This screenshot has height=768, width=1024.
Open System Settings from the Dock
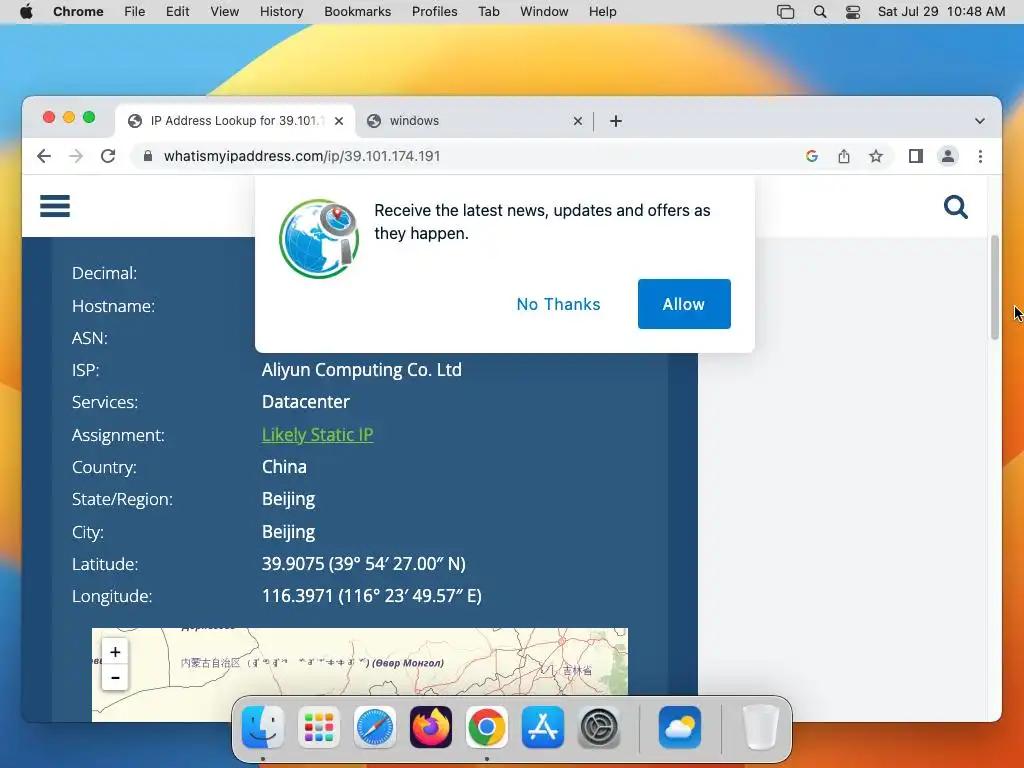[x=599, y=727]
